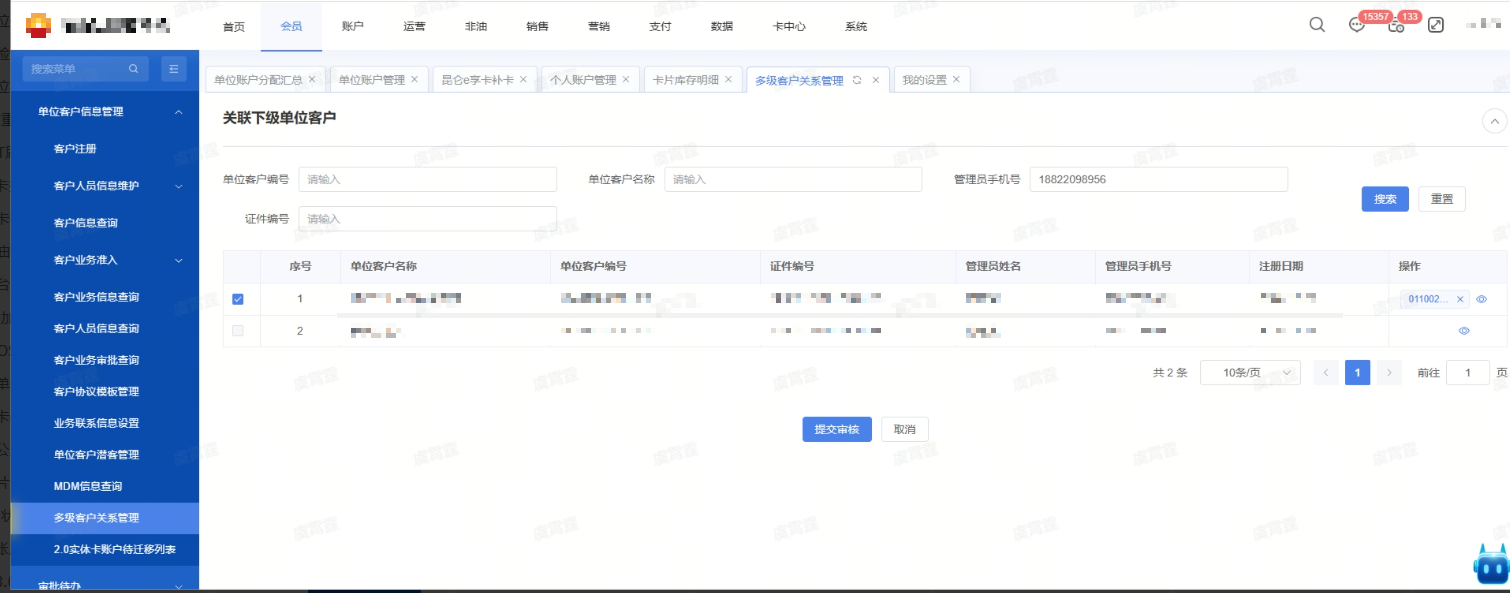Refresh the 多级客户关系管理 tab
Viewport: 1510px width, 593px height.
857,80
